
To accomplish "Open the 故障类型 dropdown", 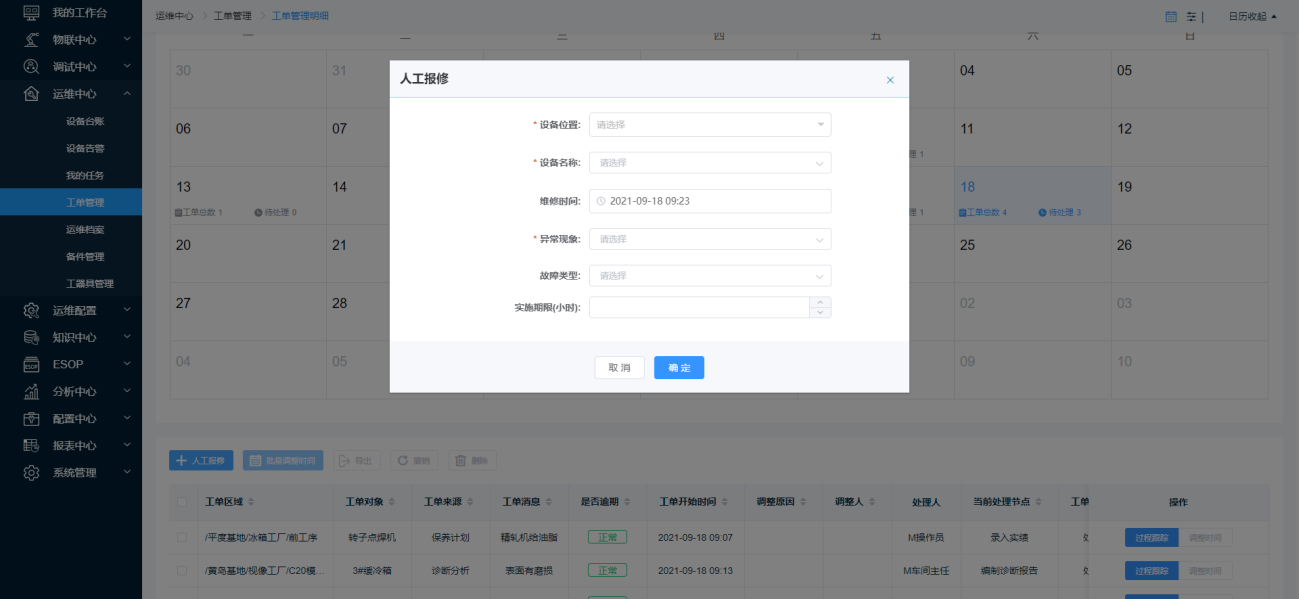I will click(710, 275).
